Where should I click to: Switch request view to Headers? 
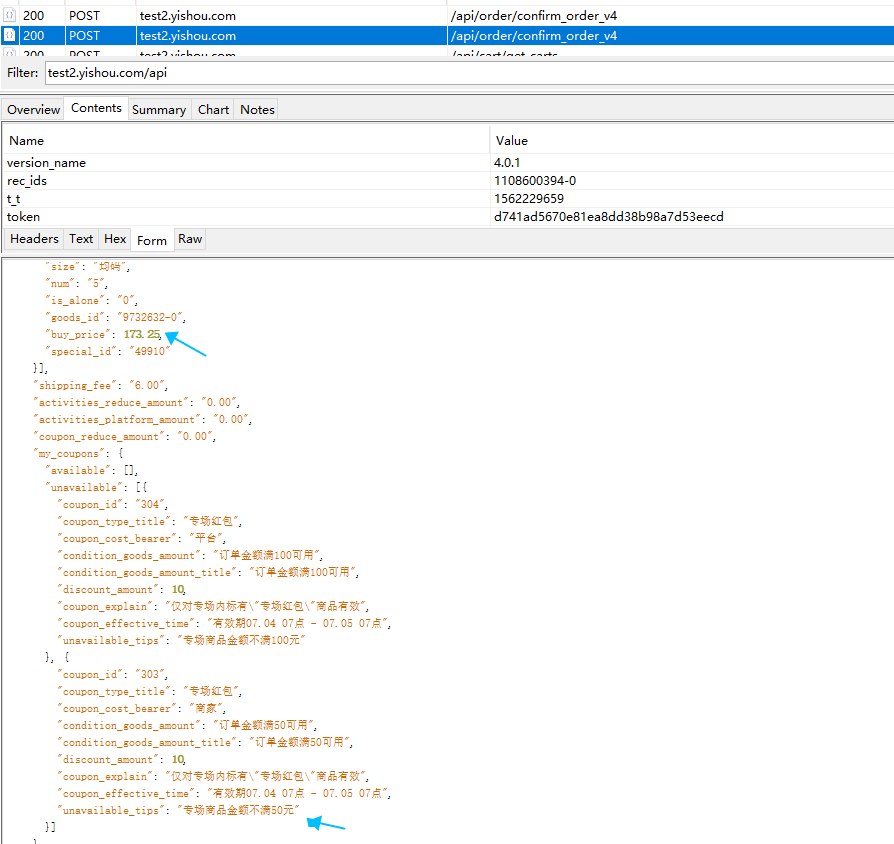point(34,239)
